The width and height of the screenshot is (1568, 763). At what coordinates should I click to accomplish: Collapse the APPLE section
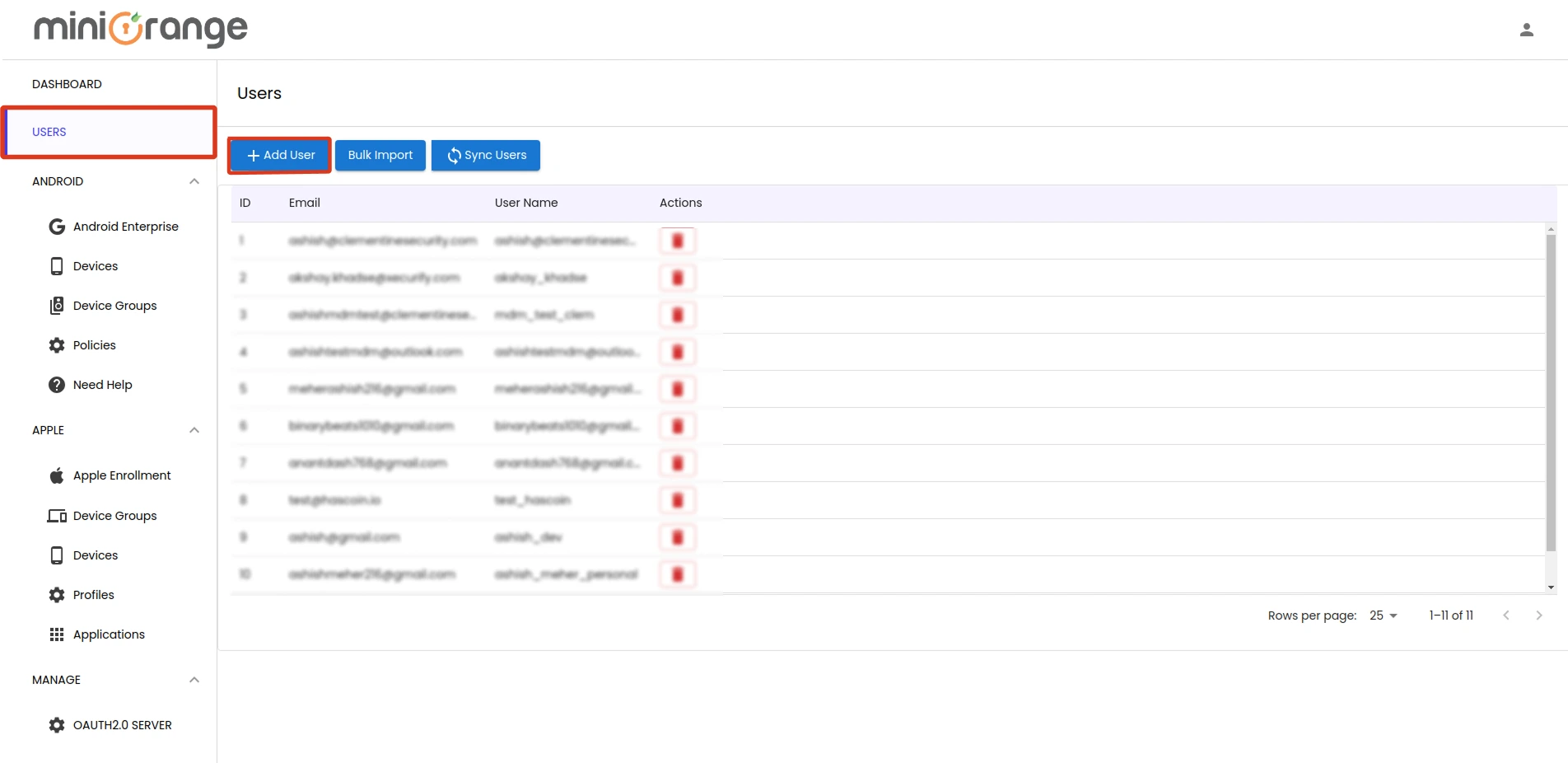point(194,429)
